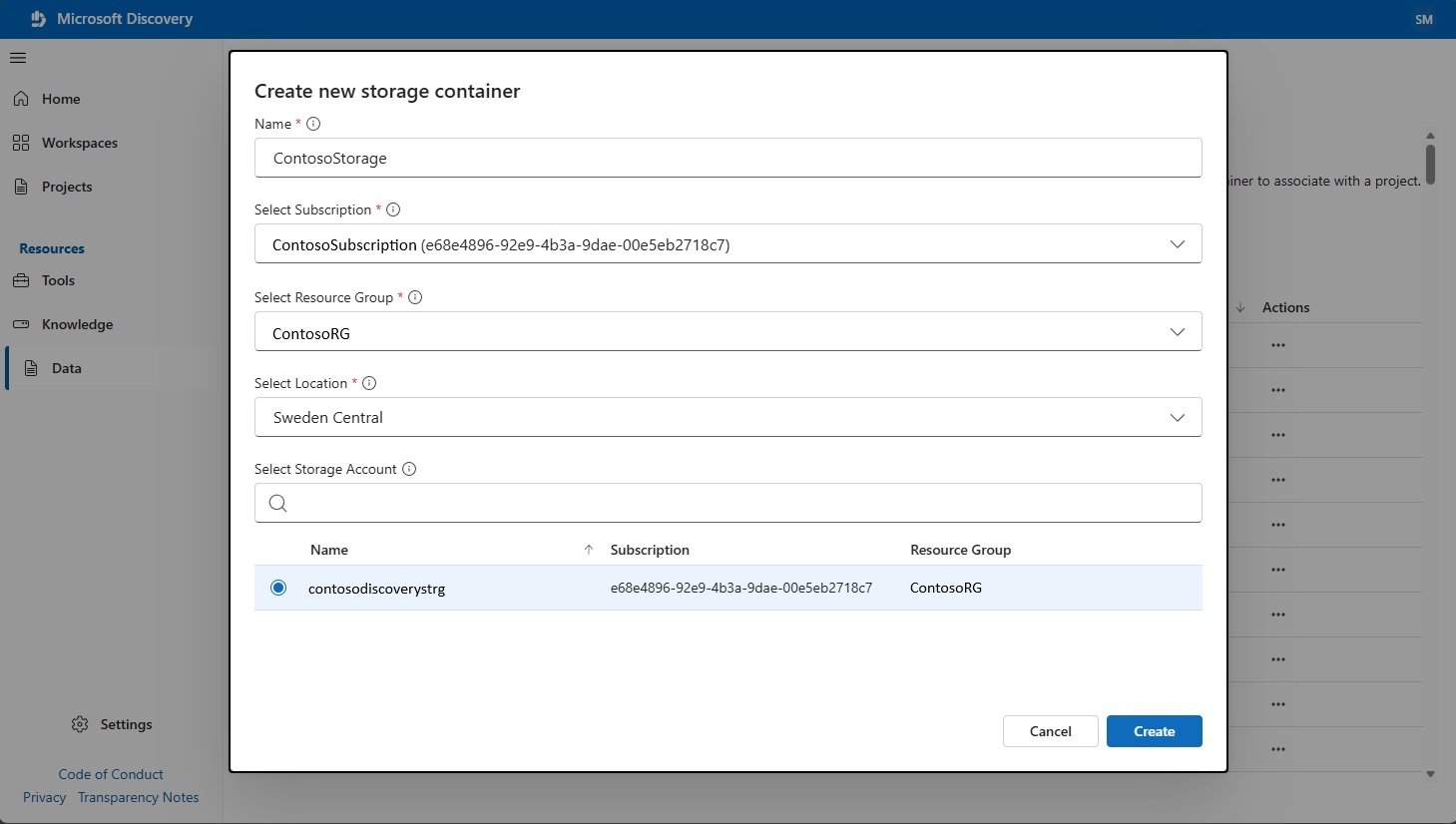Click the scrollbar up arrow
1456x824 pixels.
[1430, 136]
